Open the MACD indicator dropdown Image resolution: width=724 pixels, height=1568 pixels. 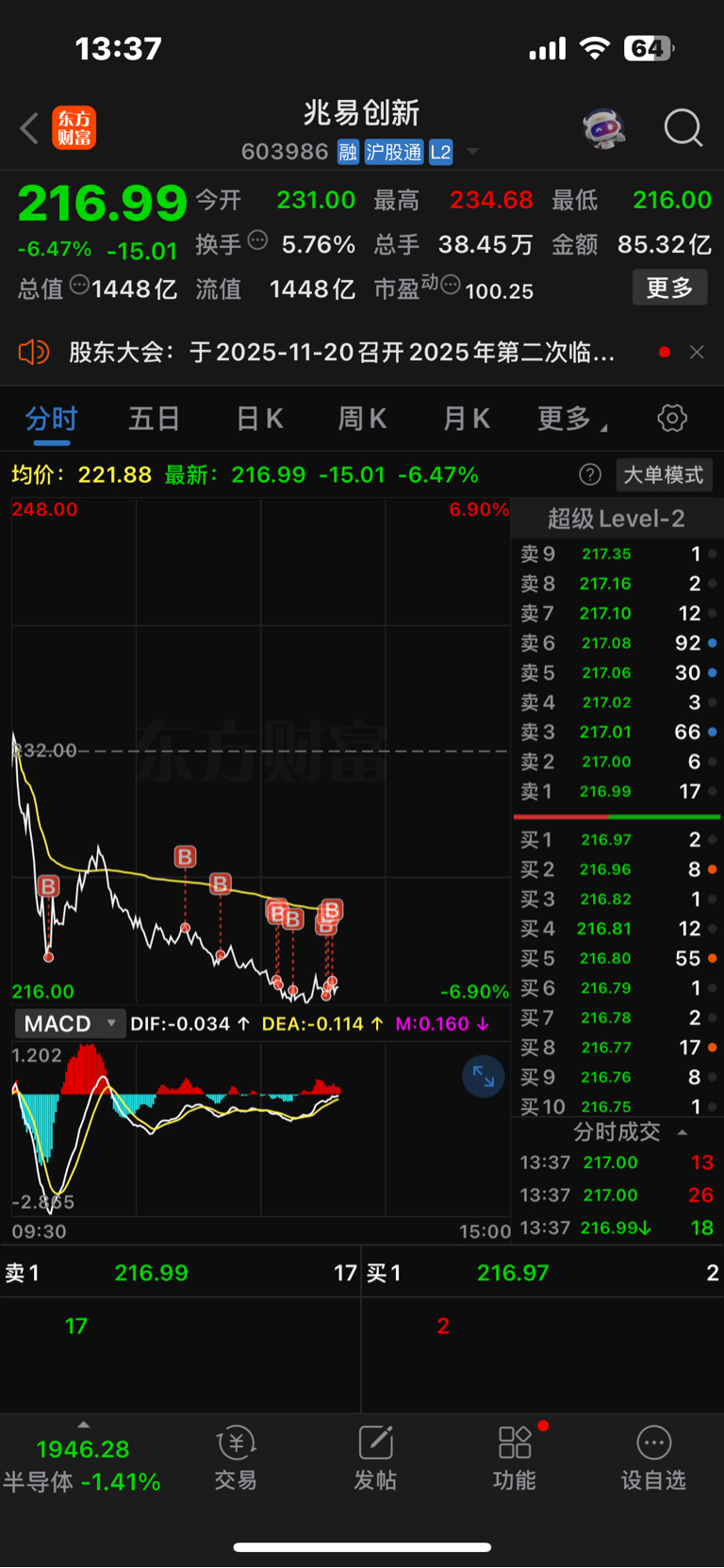pyautogui.click(x=70, y=1024)
